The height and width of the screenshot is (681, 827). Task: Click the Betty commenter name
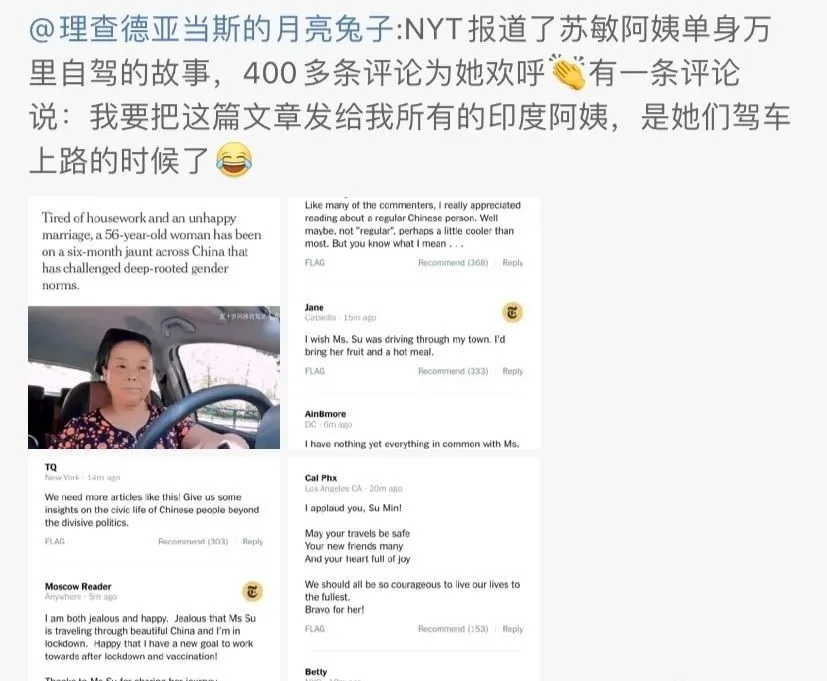[x=316, y=672]
